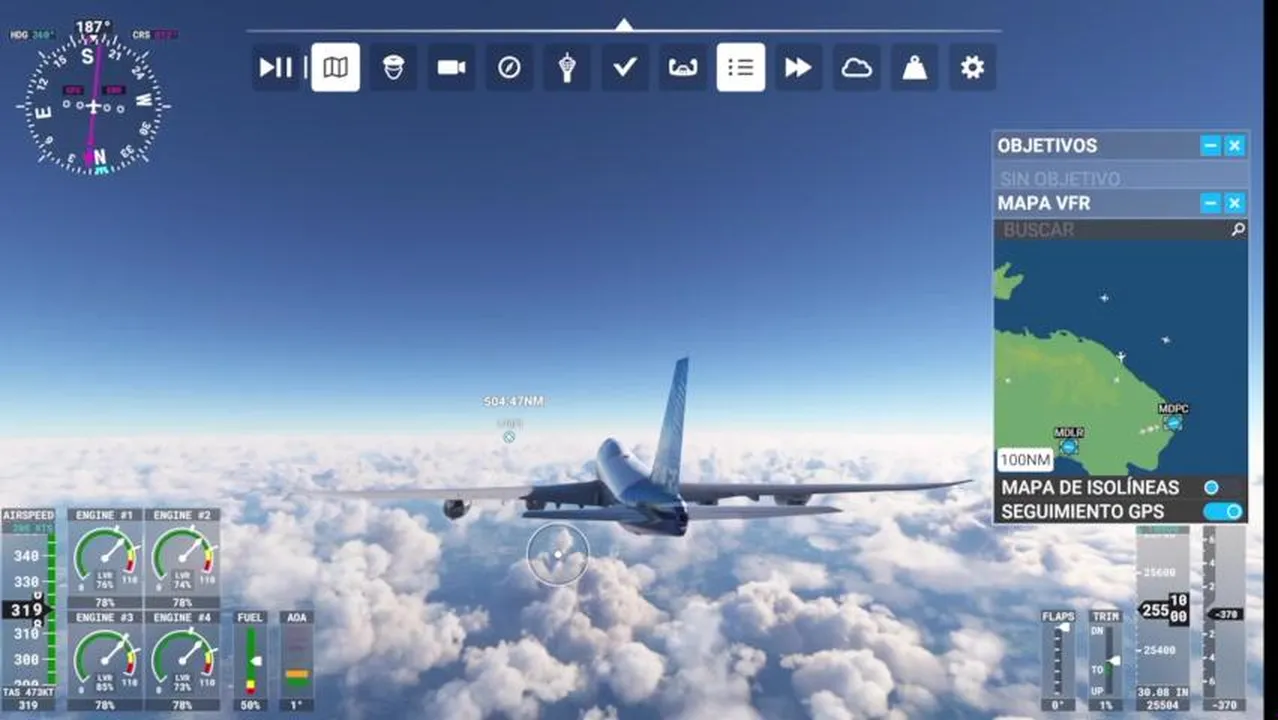Screen dimensions: 1278x720
Task: Toggle the VFR map toolbar icon
Action: [335, 67]
